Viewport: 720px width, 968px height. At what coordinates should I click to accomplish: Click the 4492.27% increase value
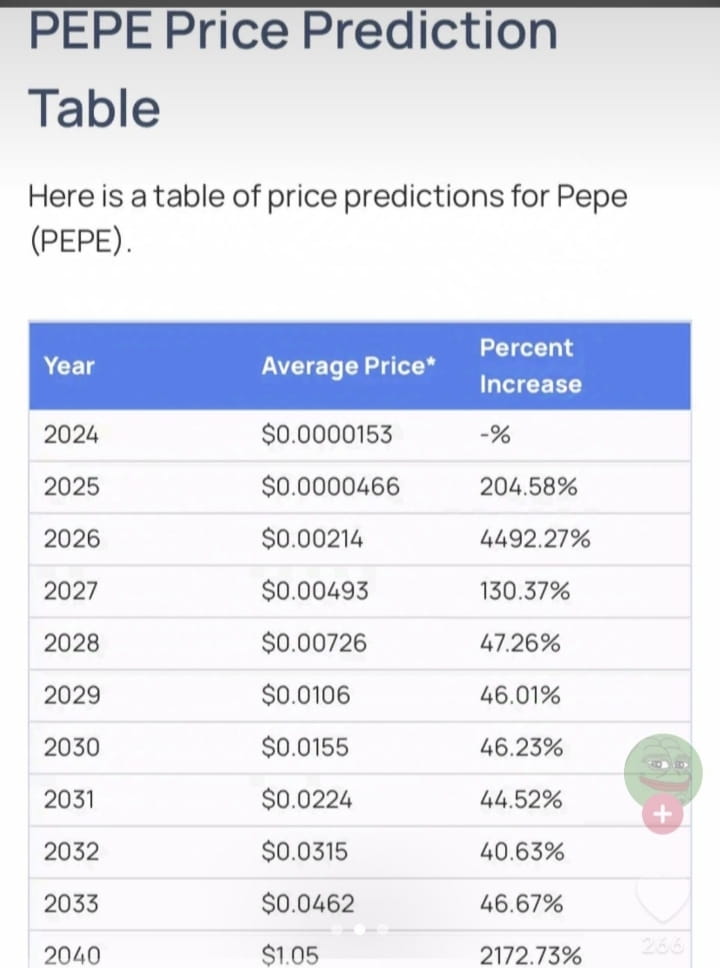click(535, 539)
